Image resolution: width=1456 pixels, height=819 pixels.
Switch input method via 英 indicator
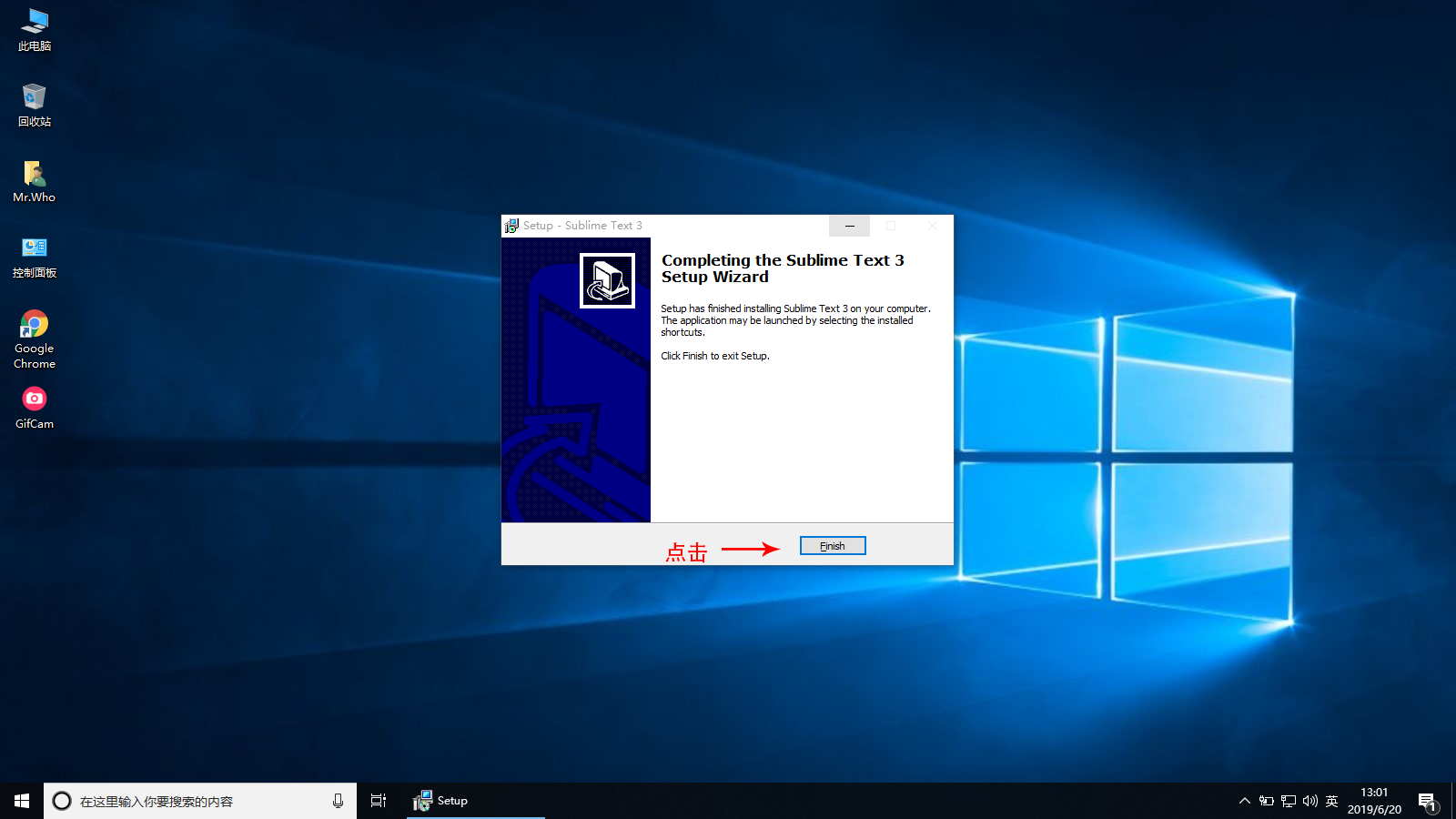[1331, 801]
